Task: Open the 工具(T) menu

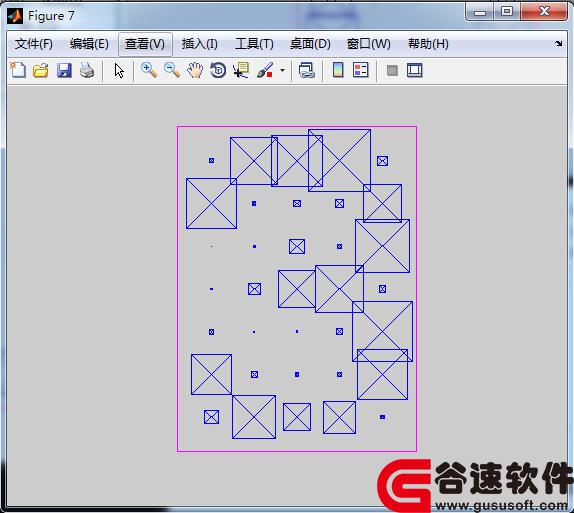Action: pos(254,44)
